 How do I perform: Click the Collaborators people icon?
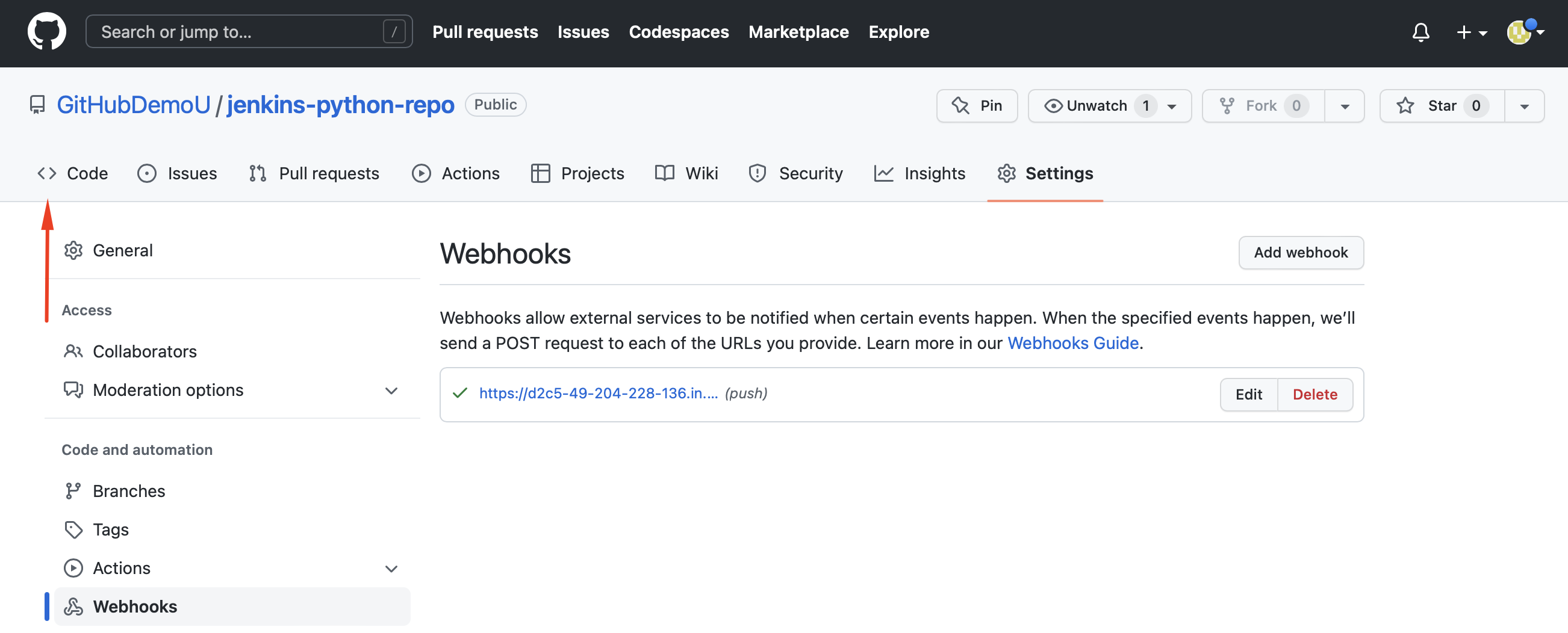(x=73, y=351)
